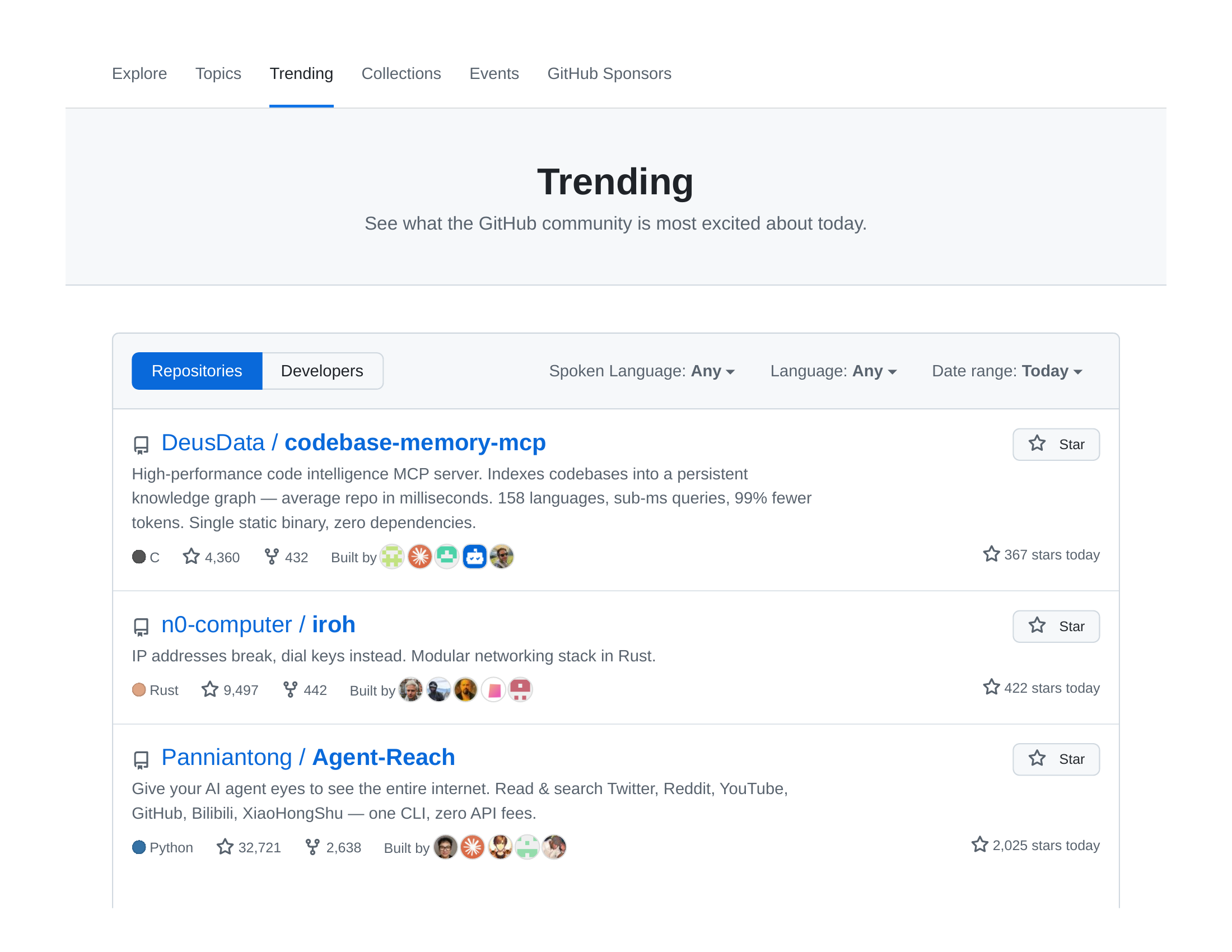Screen dimensions: 1232x952
Task: View the 32,721 stargazers of Agent-Reach
Action: (249, 847)
